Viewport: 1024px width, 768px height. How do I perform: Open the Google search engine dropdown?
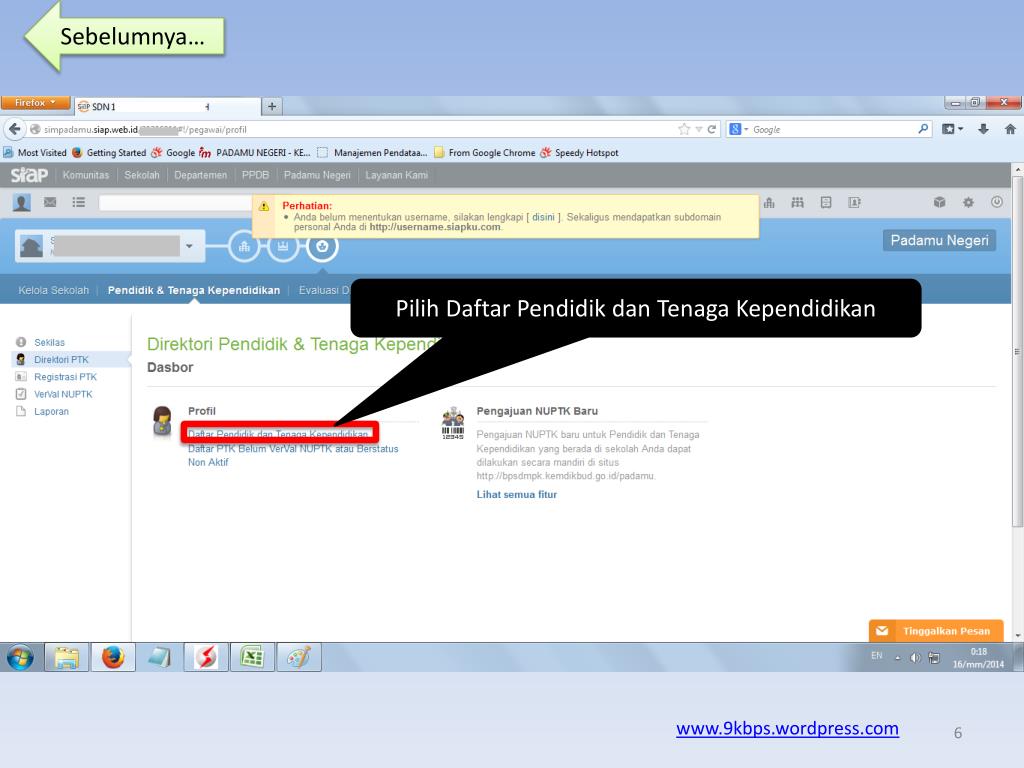(x=739, y=129)
